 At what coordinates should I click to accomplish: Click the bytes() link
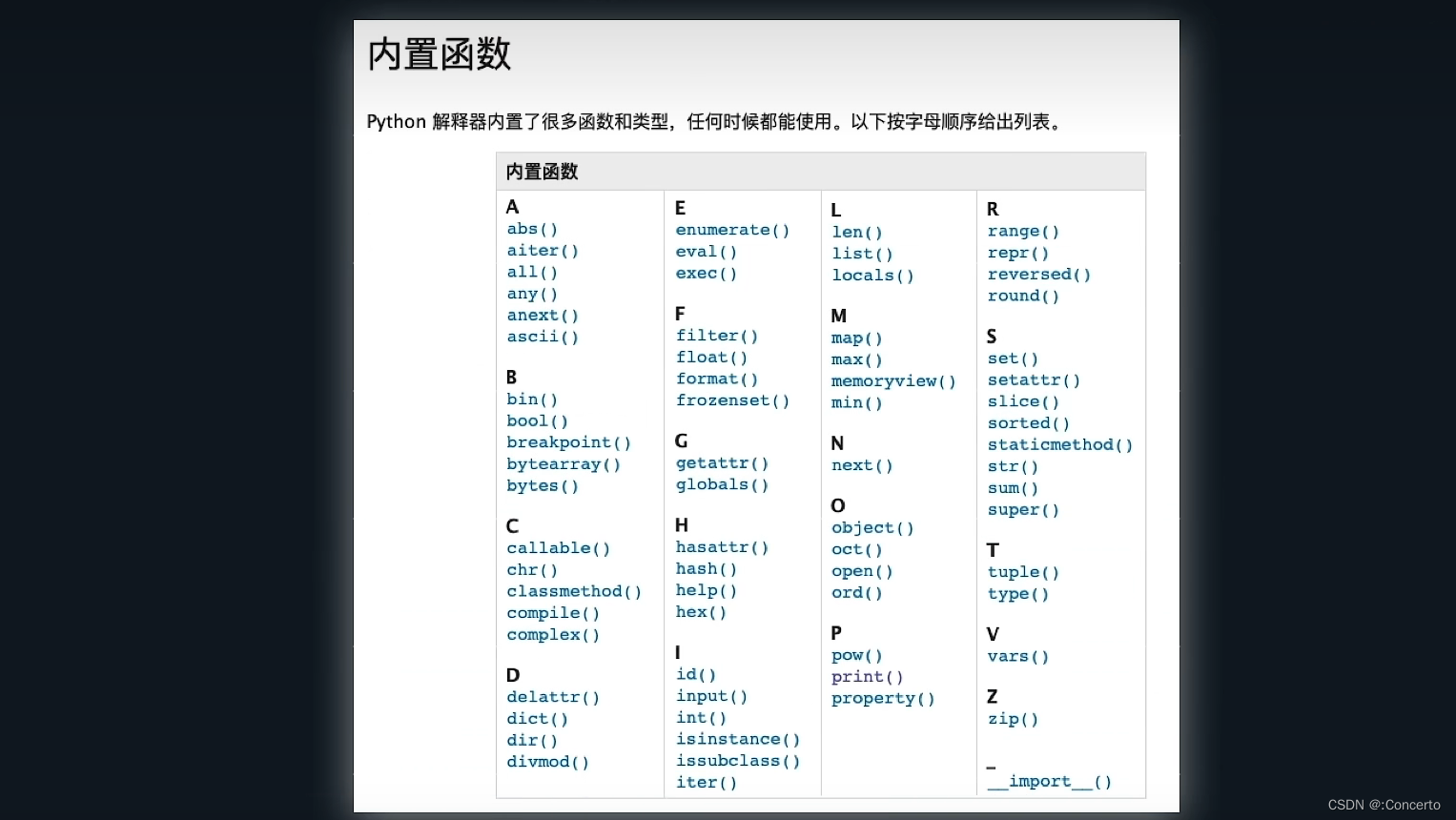point(543,486)
